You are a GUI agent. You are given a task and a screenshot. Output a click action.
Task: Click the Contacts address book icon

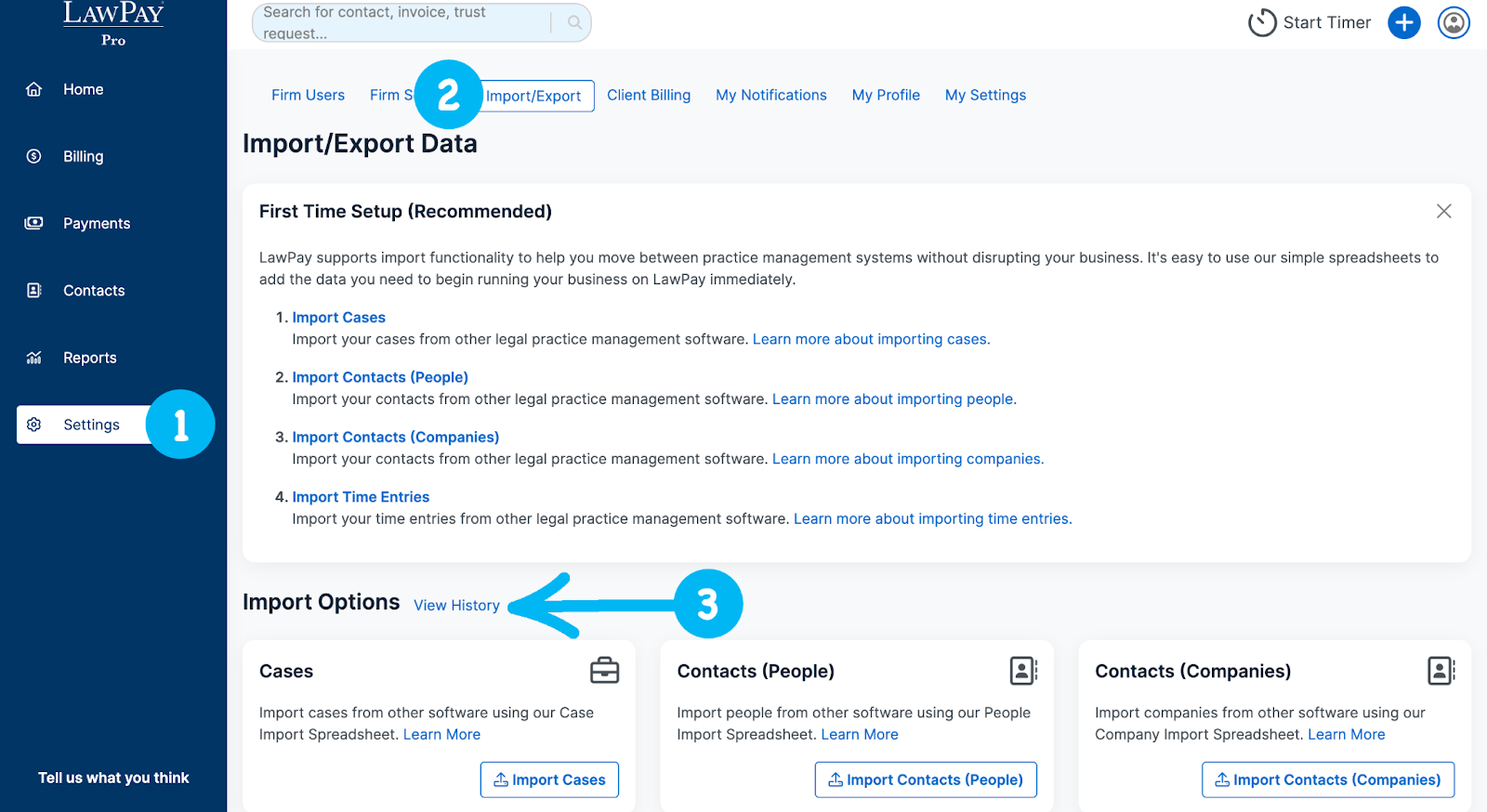click(34, 291)
